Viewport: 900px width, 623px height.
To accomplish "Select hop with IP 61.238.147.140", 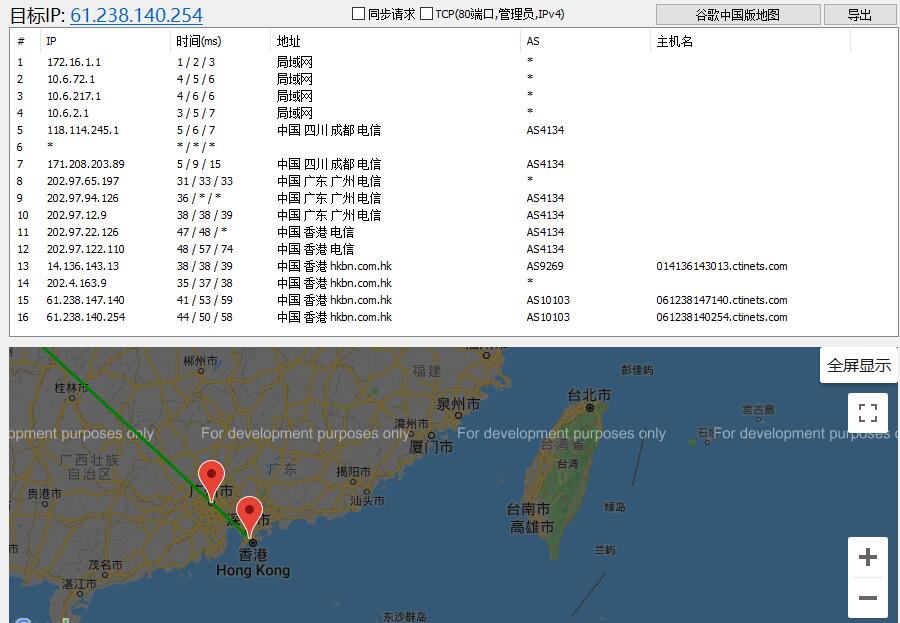I will (x=453, y=300).
